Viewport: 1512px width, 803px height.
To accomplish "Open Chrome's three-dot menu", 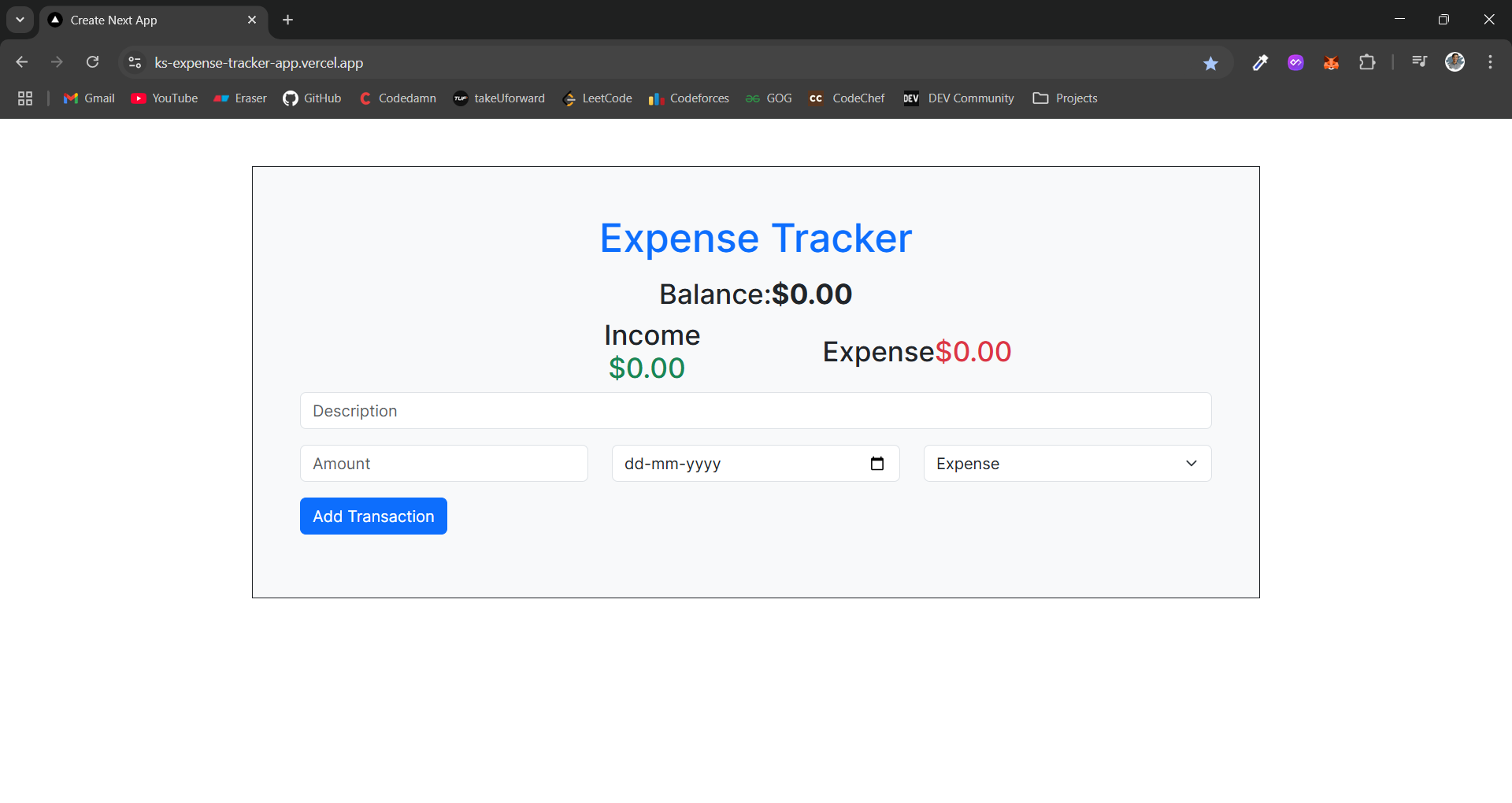I will pos(1490,62).
